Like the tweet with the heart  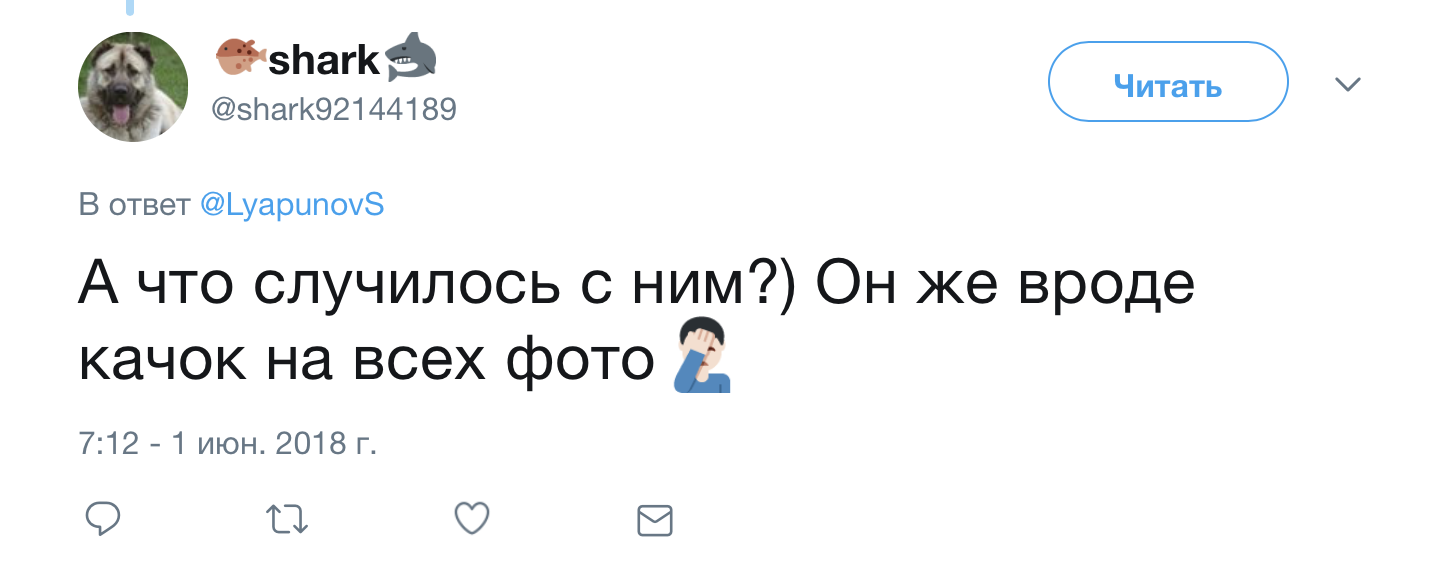pyautogui.click(x=472, y=518)
